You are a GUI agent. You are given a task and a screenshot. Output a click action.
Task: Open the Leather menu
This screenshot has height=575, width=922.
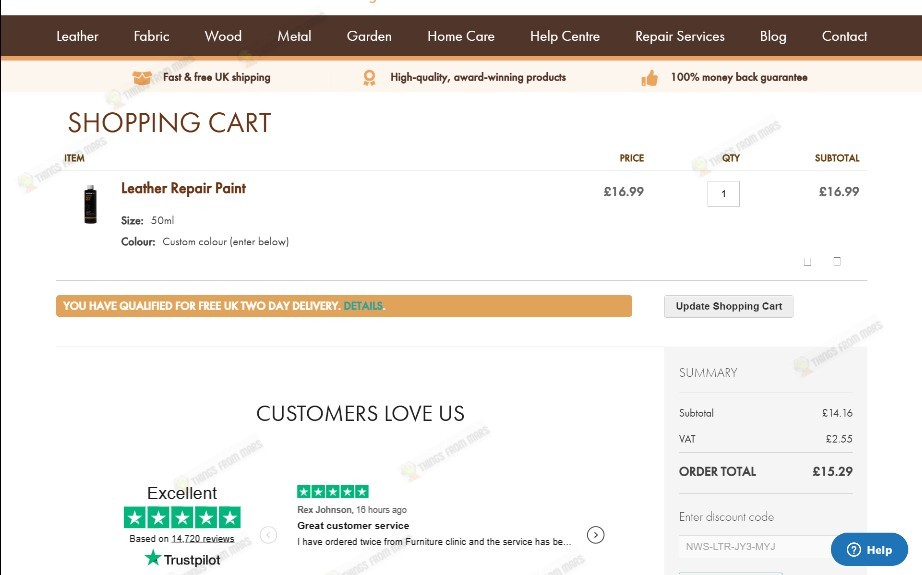(x=77, y=36)
